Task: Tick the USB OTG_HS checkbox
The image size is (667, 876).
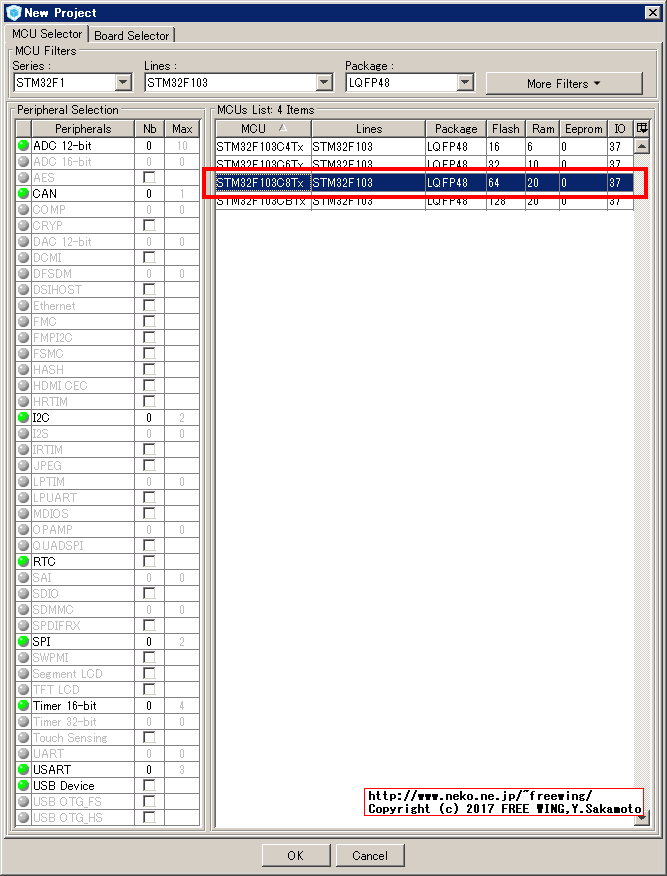Action: pos(149,817)
